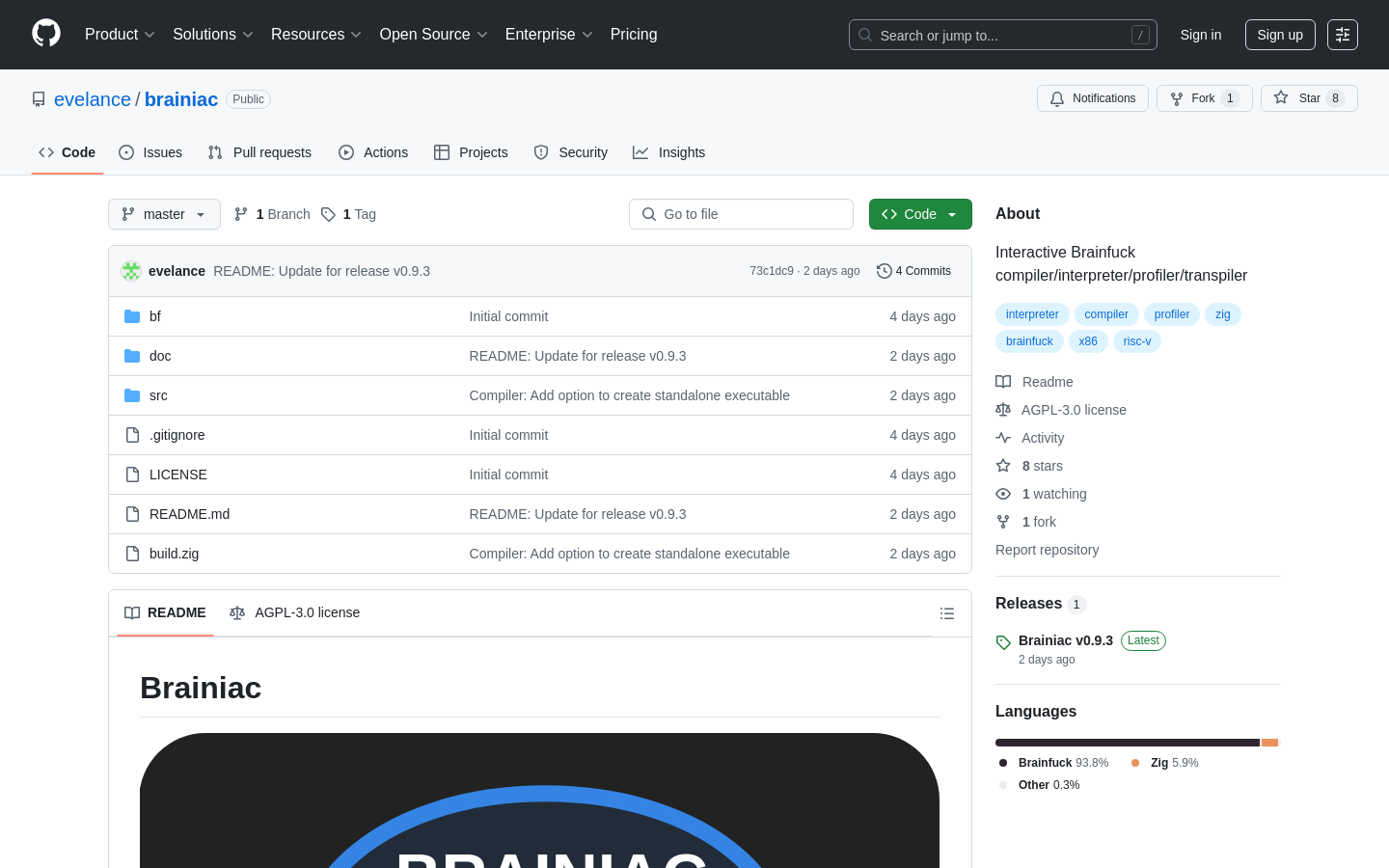The image size is (1389, 868).
Task: Click the README.md file icon
Action: pyautogui.click(x=132, y=514)
